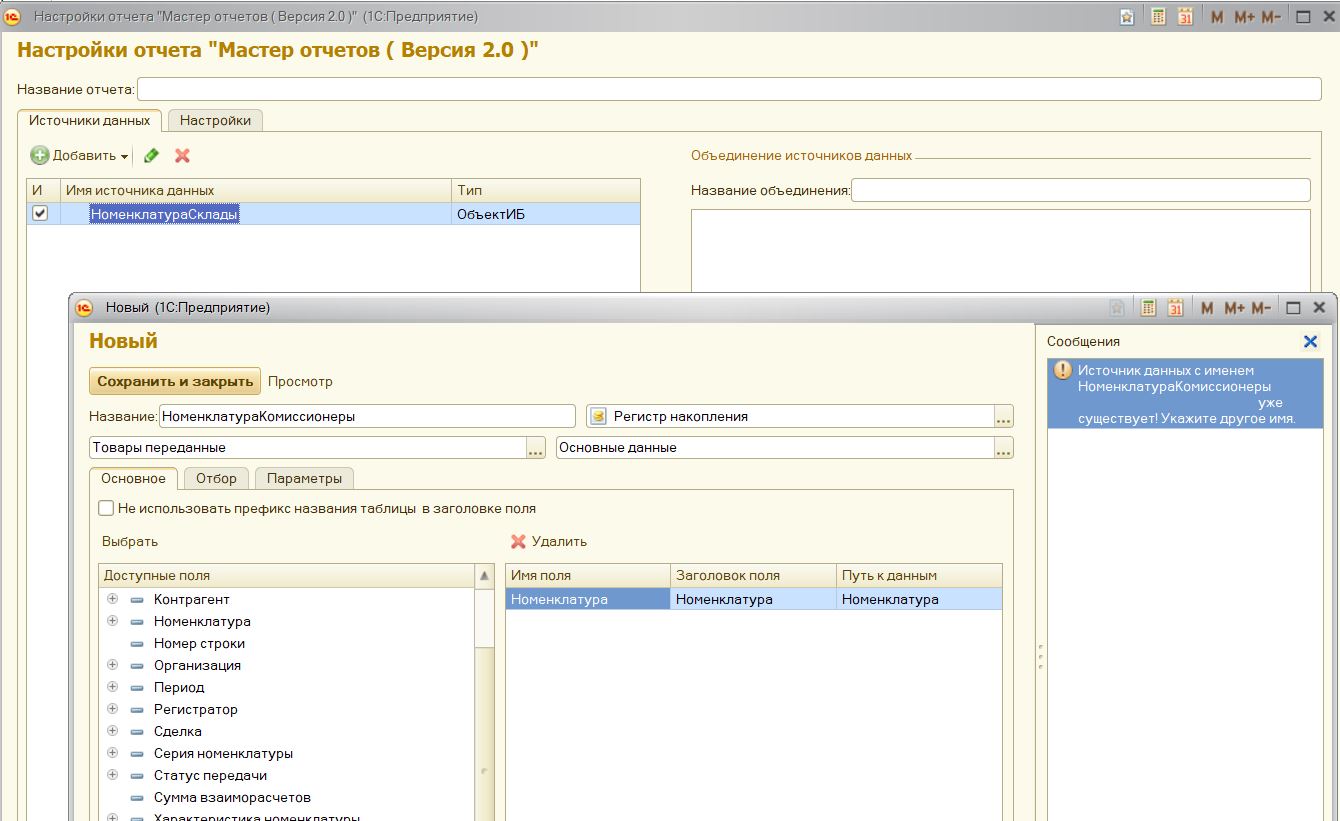Click the Сохранить и закрыть button

coord(175,381)
